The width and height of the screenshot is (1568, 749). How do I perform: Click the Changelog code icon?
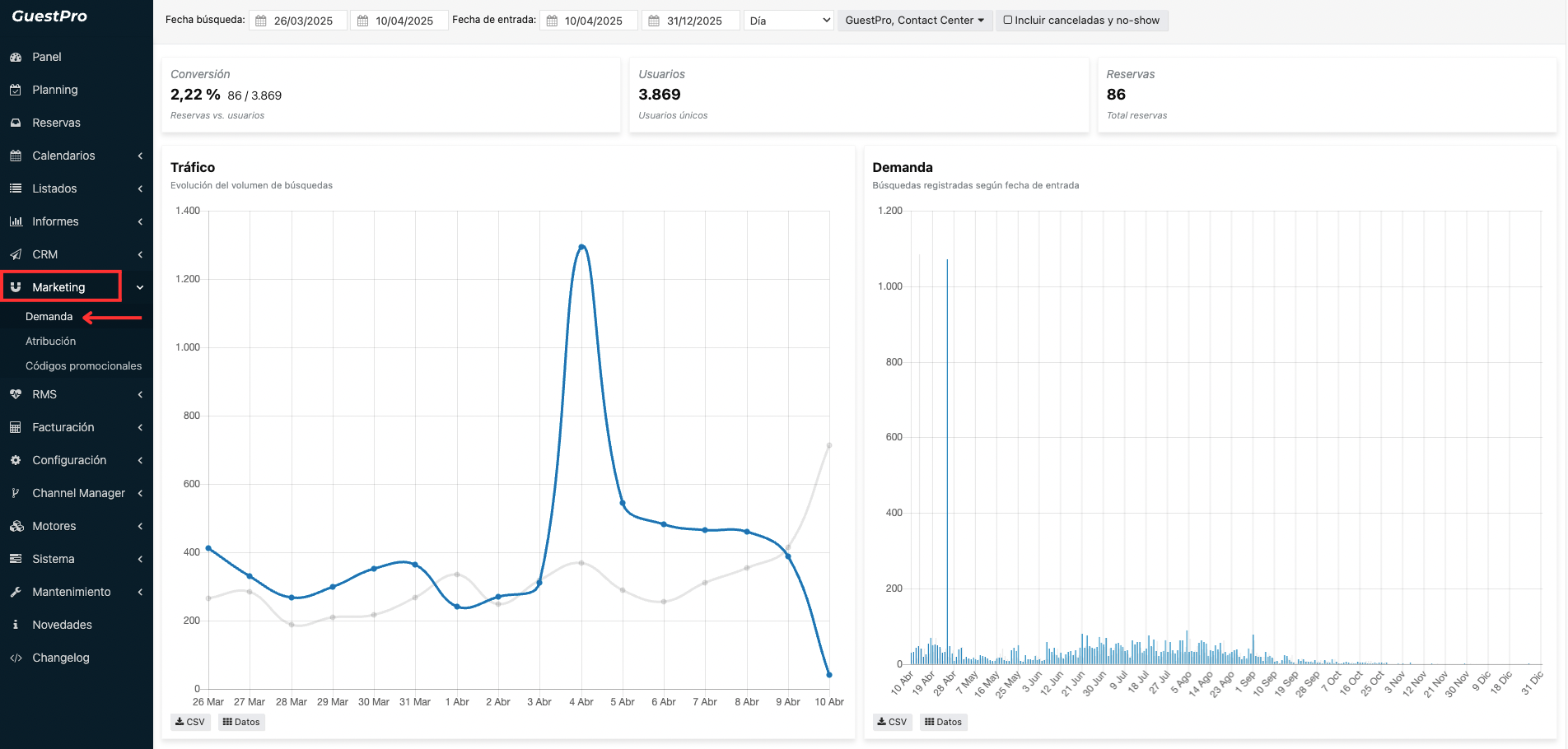pos(16,658)
